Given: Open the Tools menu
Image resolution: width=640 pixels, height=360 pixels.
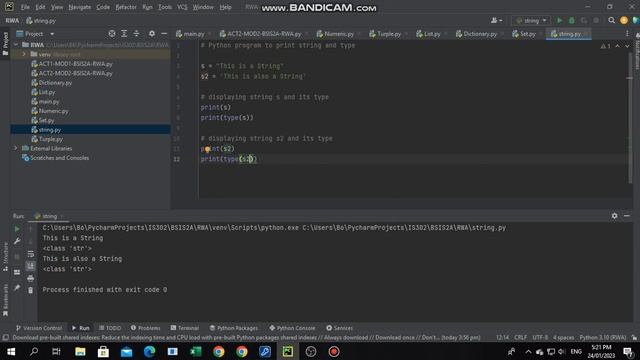Looking at the screenshot, I should tap(165, 7).
